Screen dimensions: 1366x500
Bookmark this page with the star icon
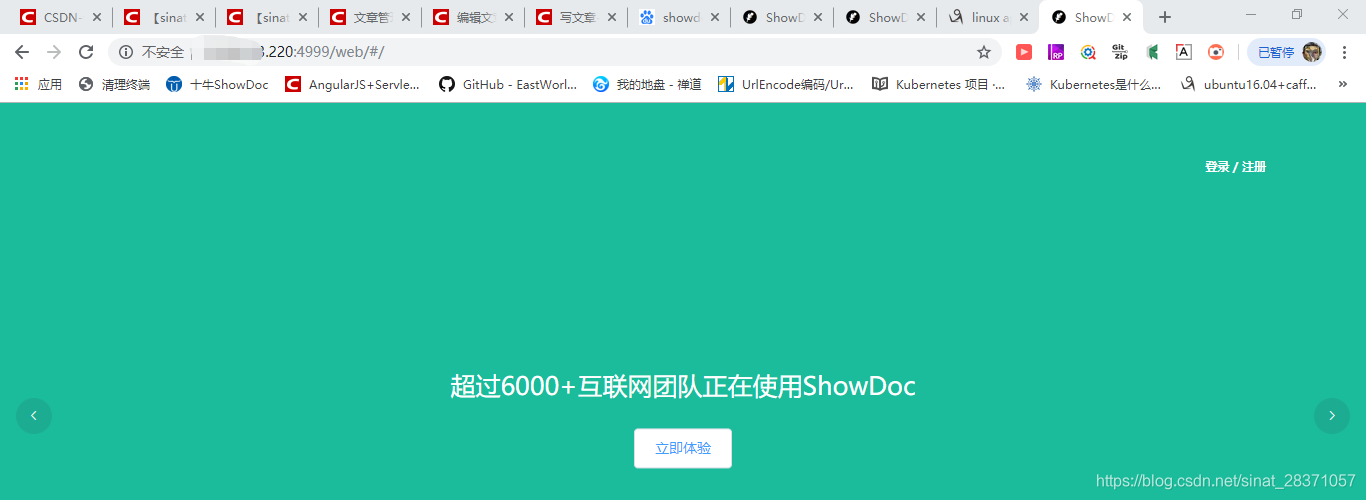(984, 52)
